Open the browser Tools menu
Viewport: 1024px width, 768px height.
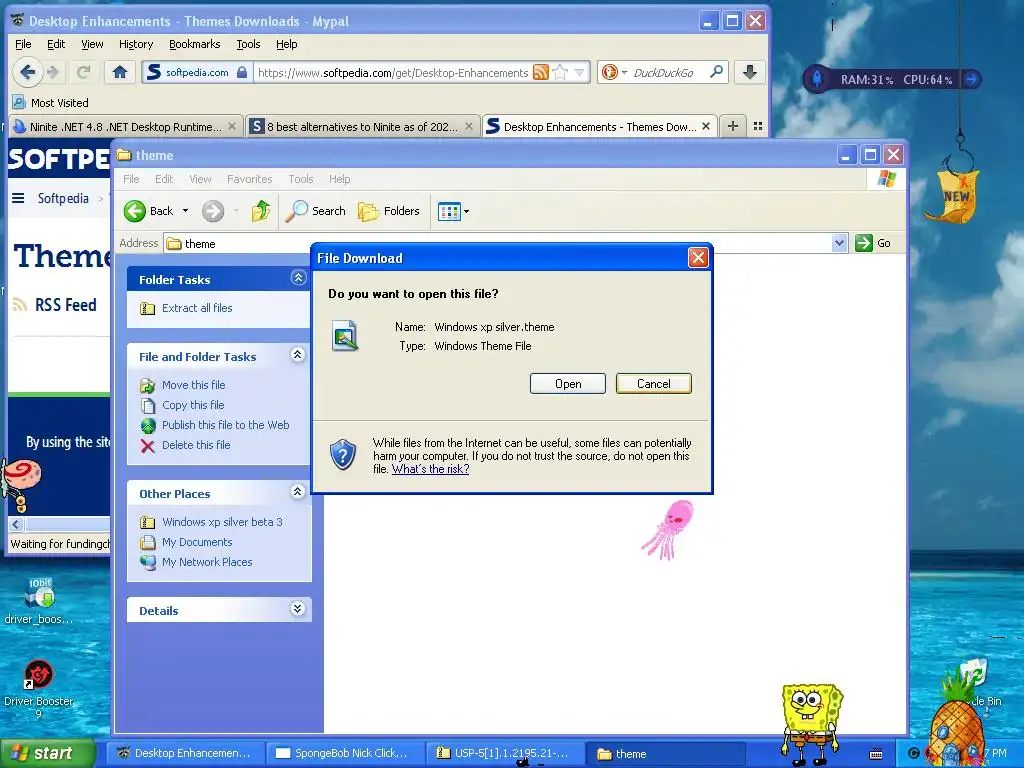point(248,44)
